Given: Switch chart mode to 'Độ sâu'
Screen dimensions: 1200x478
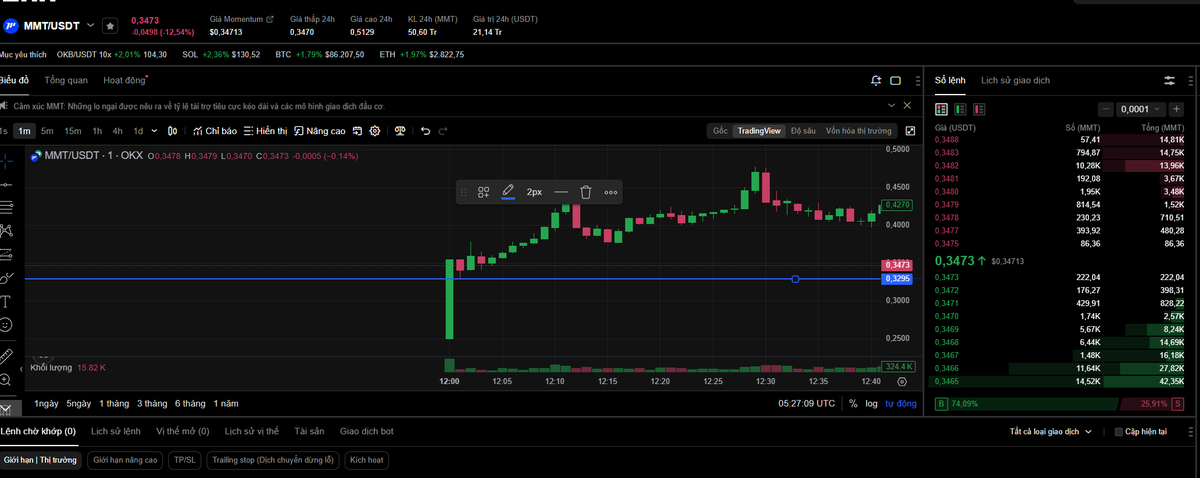Looking at the screenshot, I should pyautogui.click(x=803, y=131).
